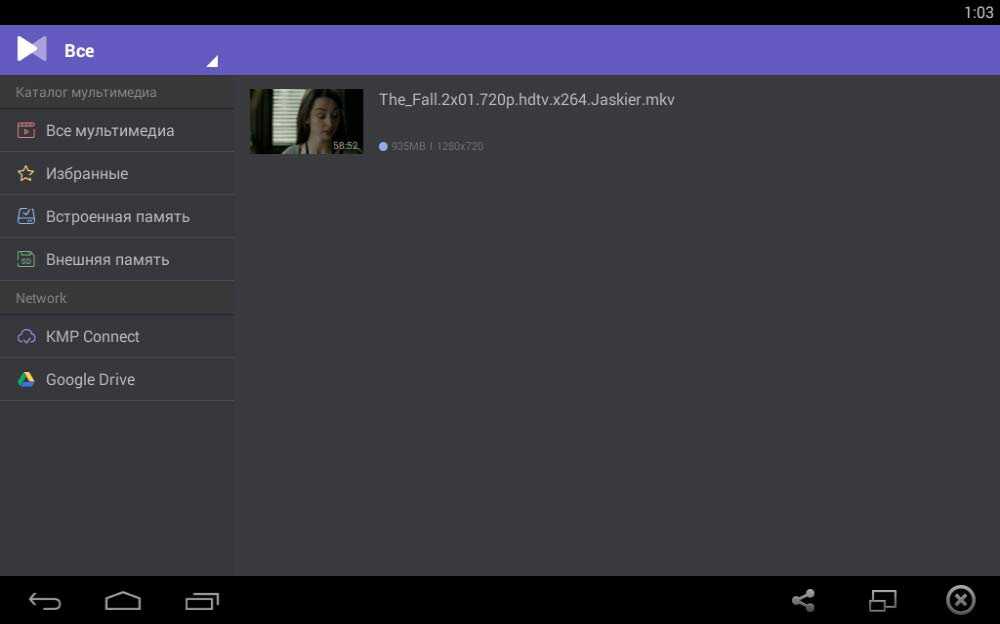The image size is (1000, 624).
Task: Click the 'Network' section header
Action: coord(41,298)
